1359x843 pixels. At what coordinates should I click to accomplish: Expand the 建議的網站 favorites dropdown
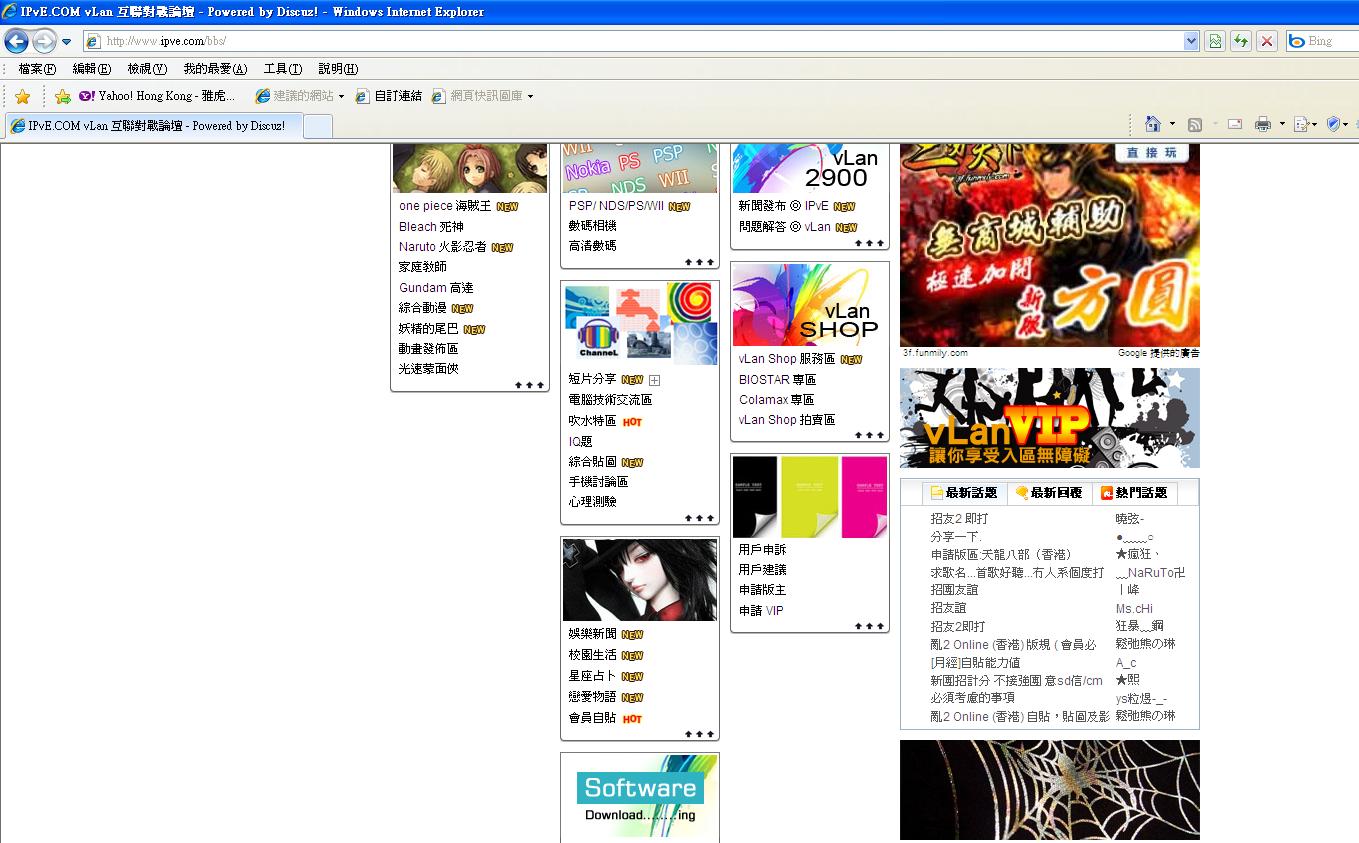coord(341,97)
